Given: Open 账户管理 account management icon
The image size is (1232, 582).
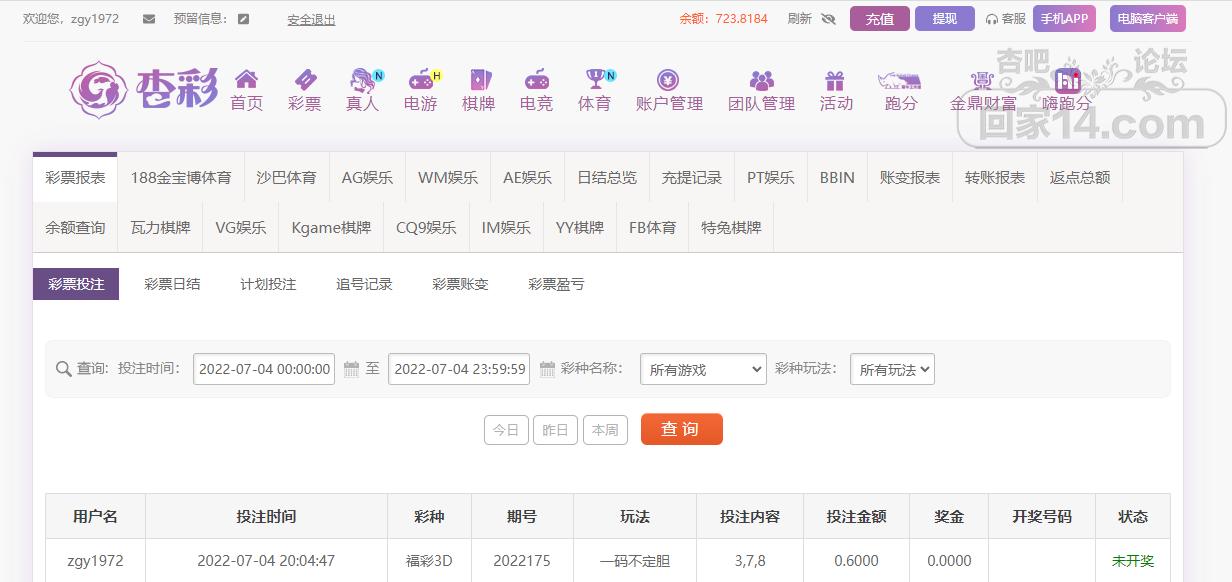Looking at the screenshot, I should click(669, 80).
